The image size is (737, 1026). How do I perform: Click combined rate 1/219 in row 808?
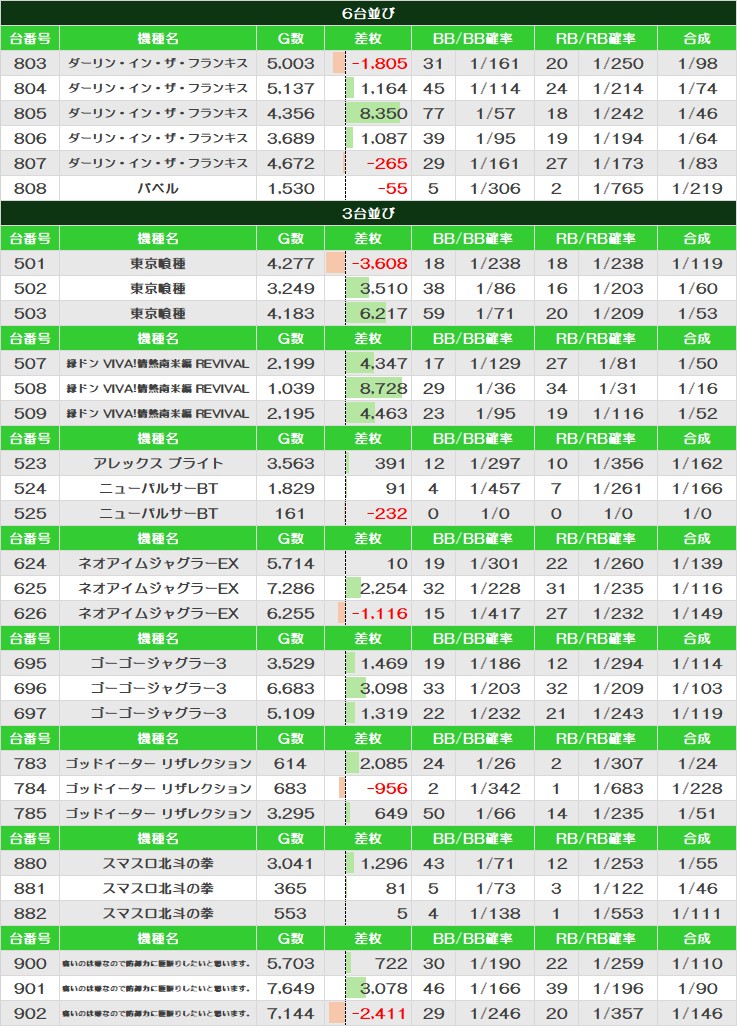coord(698,188)
